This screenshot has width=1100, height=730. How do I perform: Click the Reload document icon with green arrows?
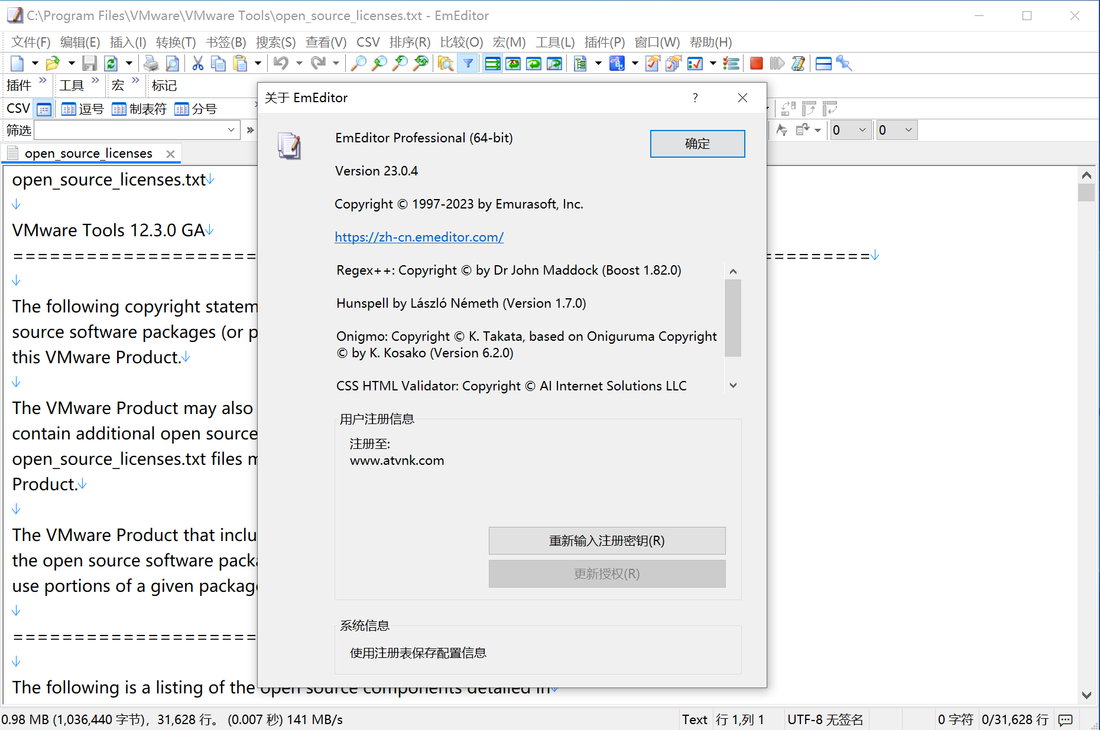(x=111, y=64)
